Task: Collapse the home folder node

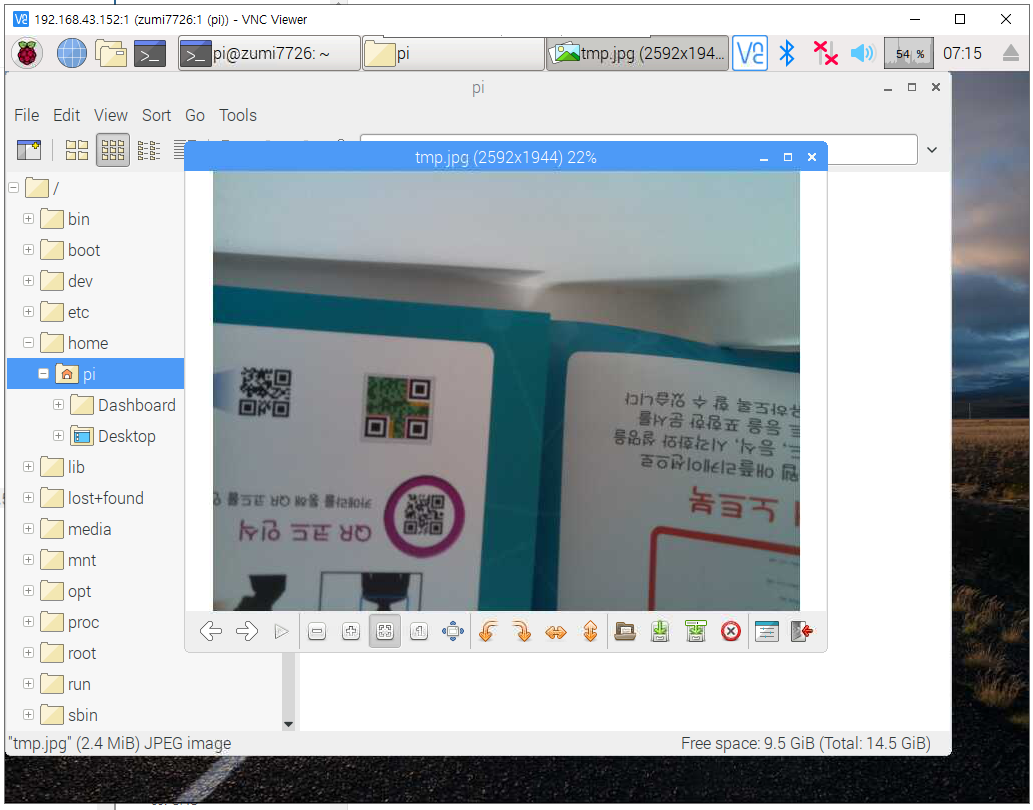Action: [28, 342]
